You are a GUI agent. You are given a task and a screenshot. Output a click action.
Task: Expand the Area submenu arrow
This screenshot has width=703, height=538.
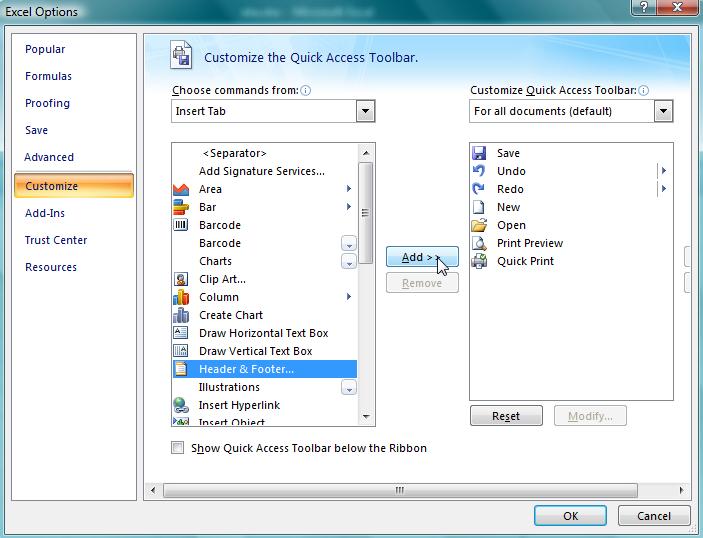349,189
